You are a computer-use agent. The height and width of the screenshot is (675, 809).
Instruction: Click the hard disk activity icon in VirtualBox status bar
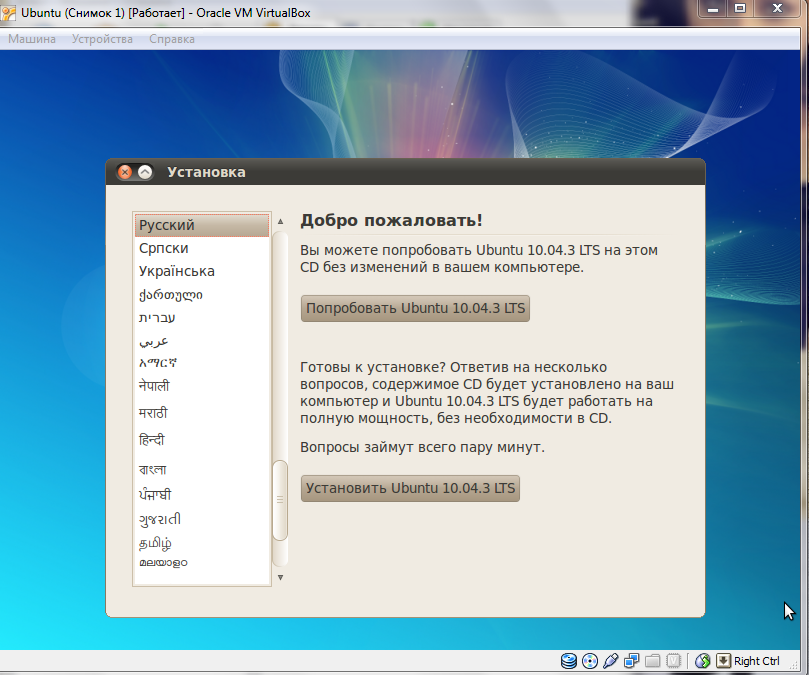(569, 661)
